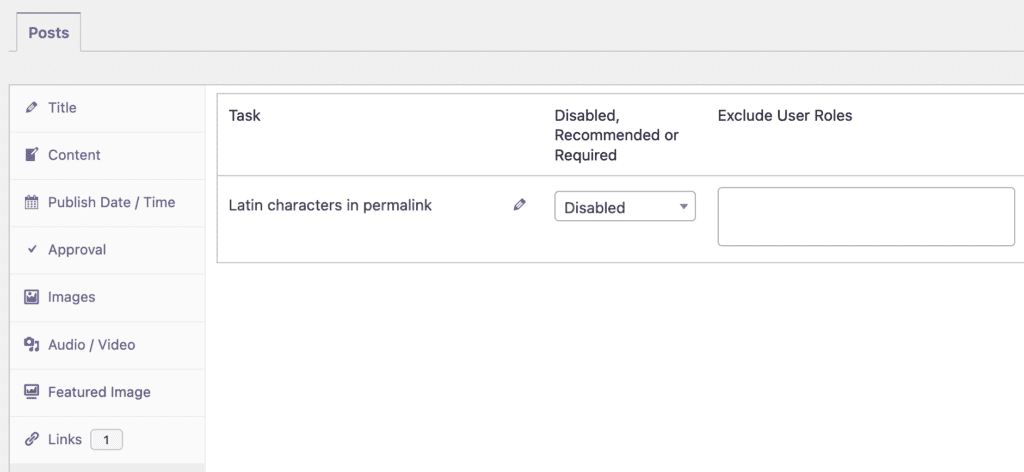Click the Images picture icon
The width and height of the screenshot is (1024, 472).
[x=31, y=297]
